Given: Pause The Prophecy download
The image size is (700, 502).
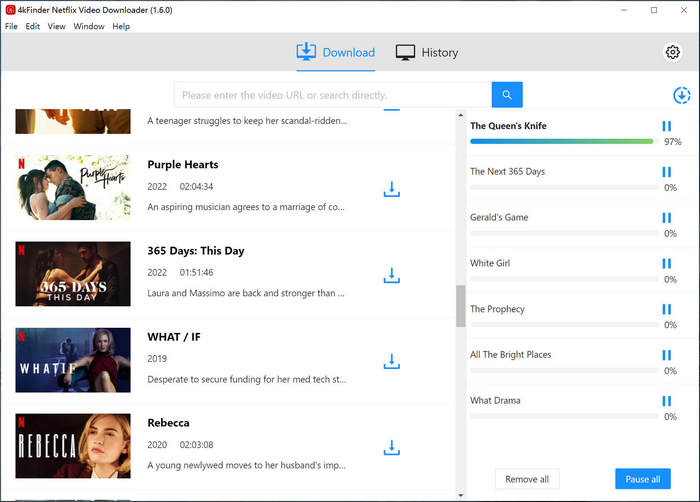Looking at the screenshot, I should click(667, 309).
